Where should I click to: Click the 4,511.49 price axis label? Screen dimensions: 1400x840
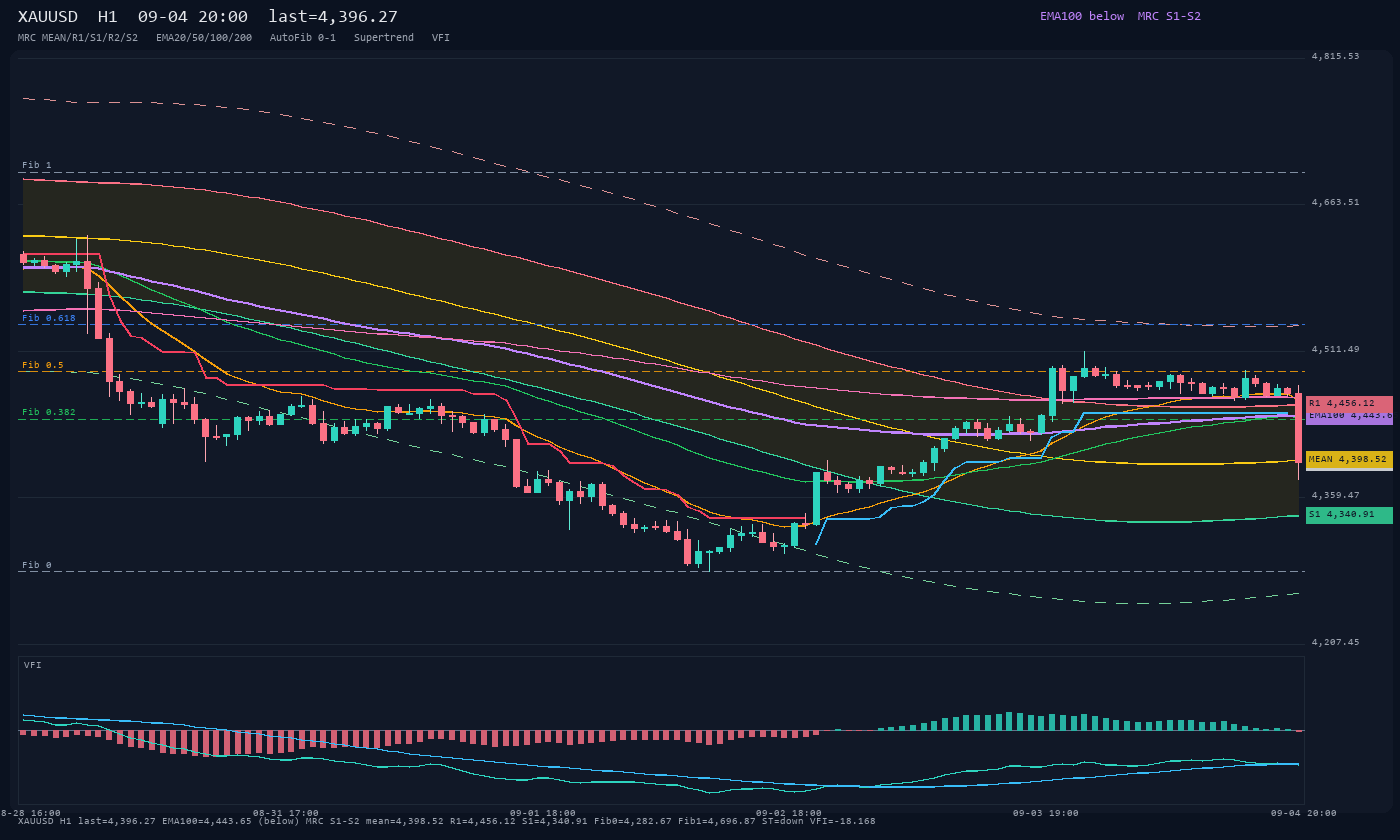pos(1336,349)
